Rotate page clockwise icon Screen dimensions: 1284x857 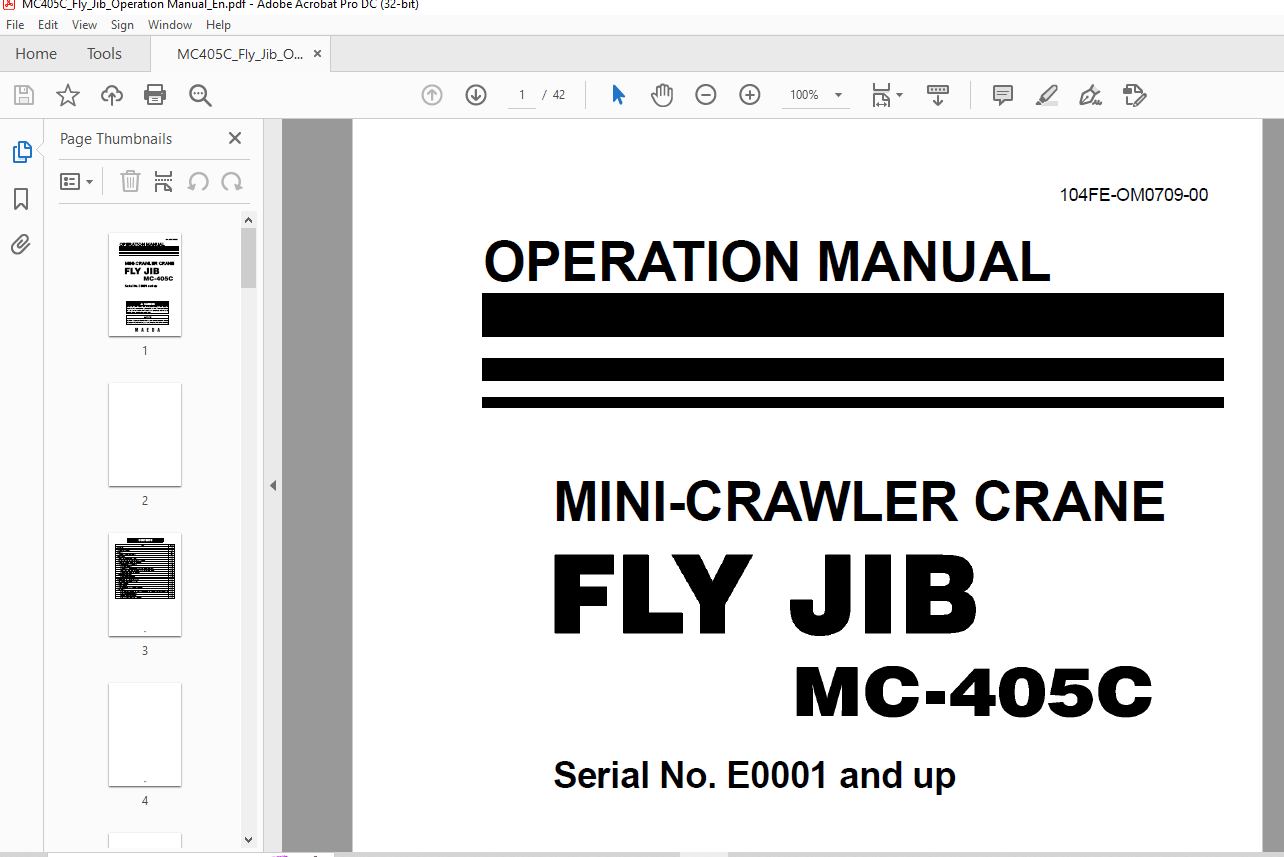(x=232, y=181)
